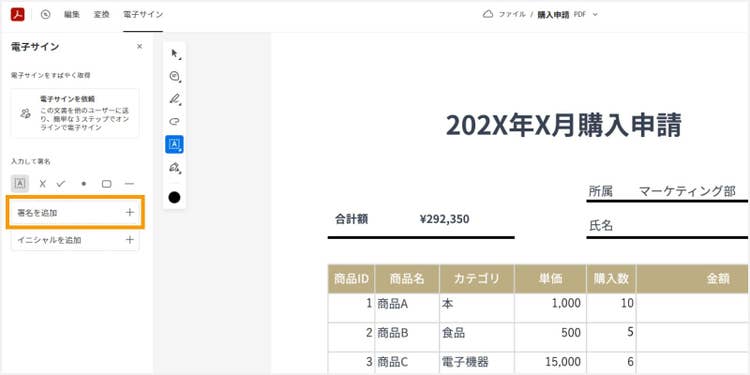Screen dimensions: 750x375
Task: Click the ファイル breadcrumb link
Action: point(512,14)
